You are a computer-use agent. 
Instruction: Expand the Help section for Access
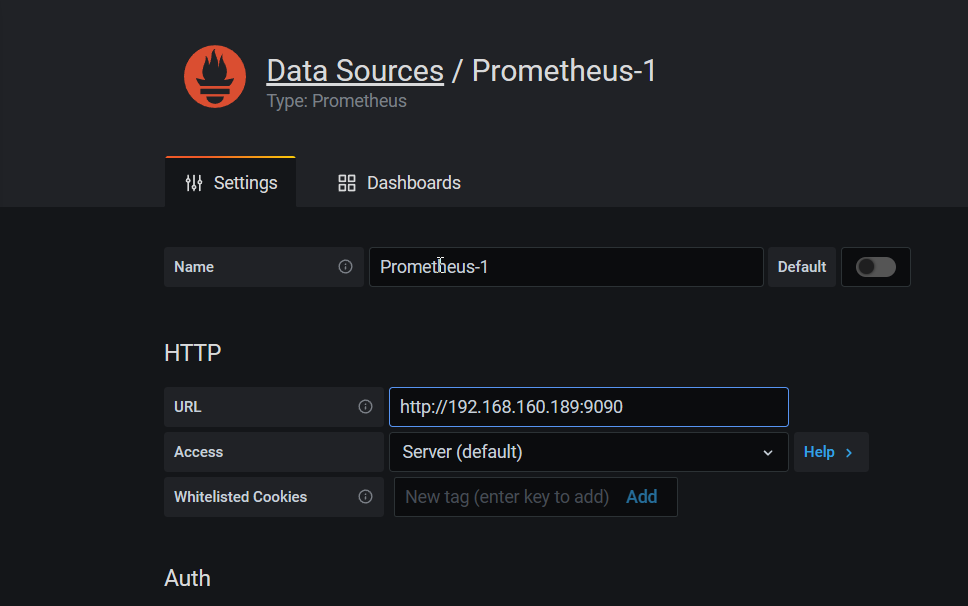tap(831, 452)
